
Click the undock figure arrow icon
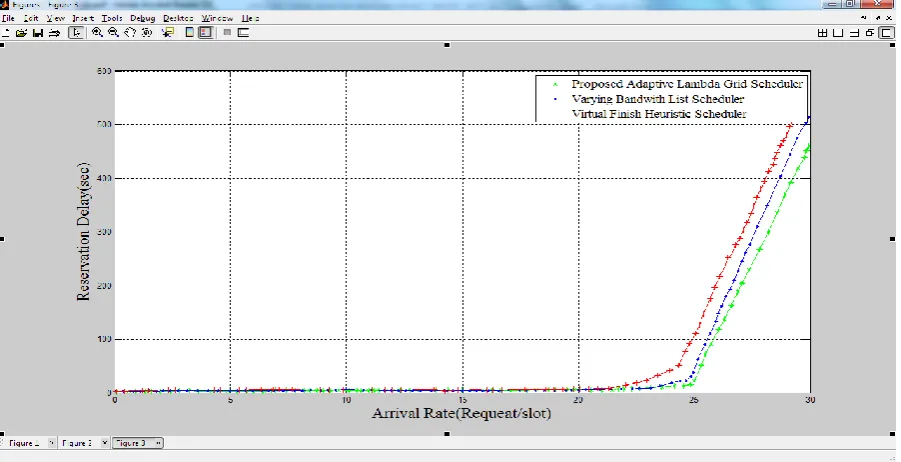click(x=879, y=18)
